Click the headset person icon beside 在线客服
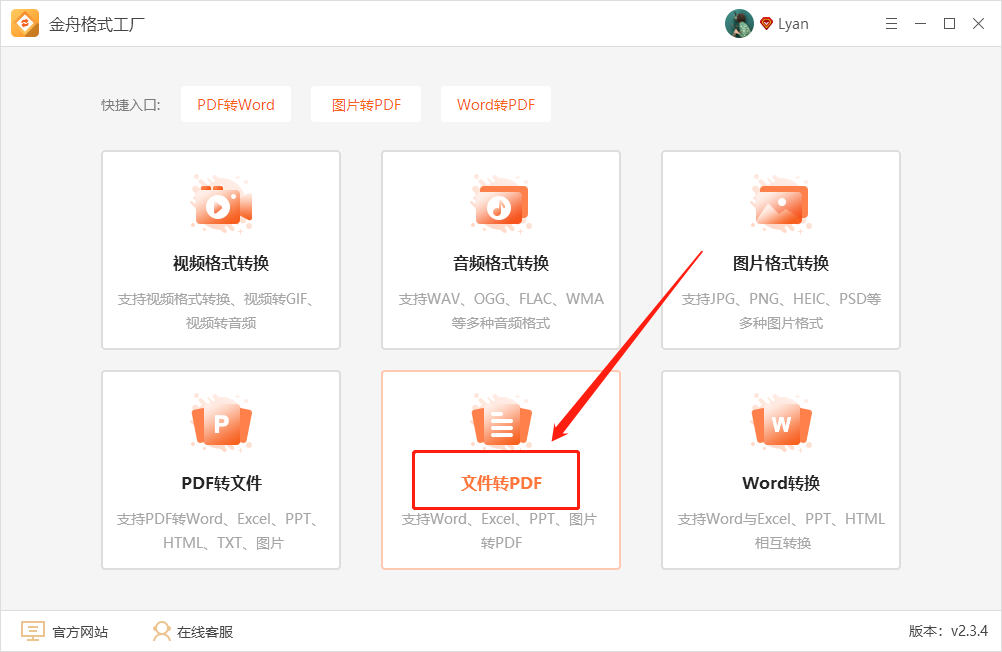This screenshot has height=652, width=1002. tap(162, 632)
